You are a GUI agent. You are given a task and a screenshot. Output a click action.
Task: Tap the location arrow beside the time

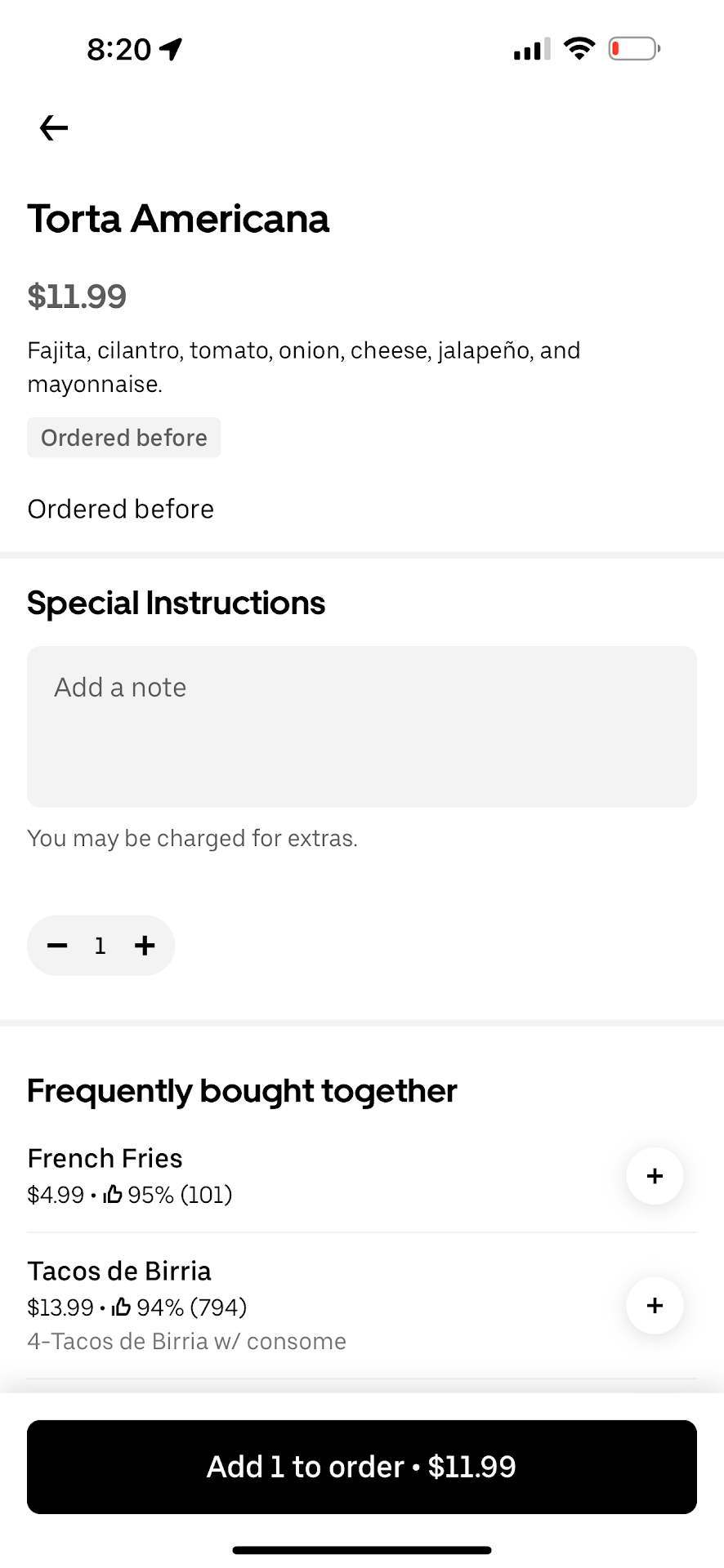(x=171, y=50)
